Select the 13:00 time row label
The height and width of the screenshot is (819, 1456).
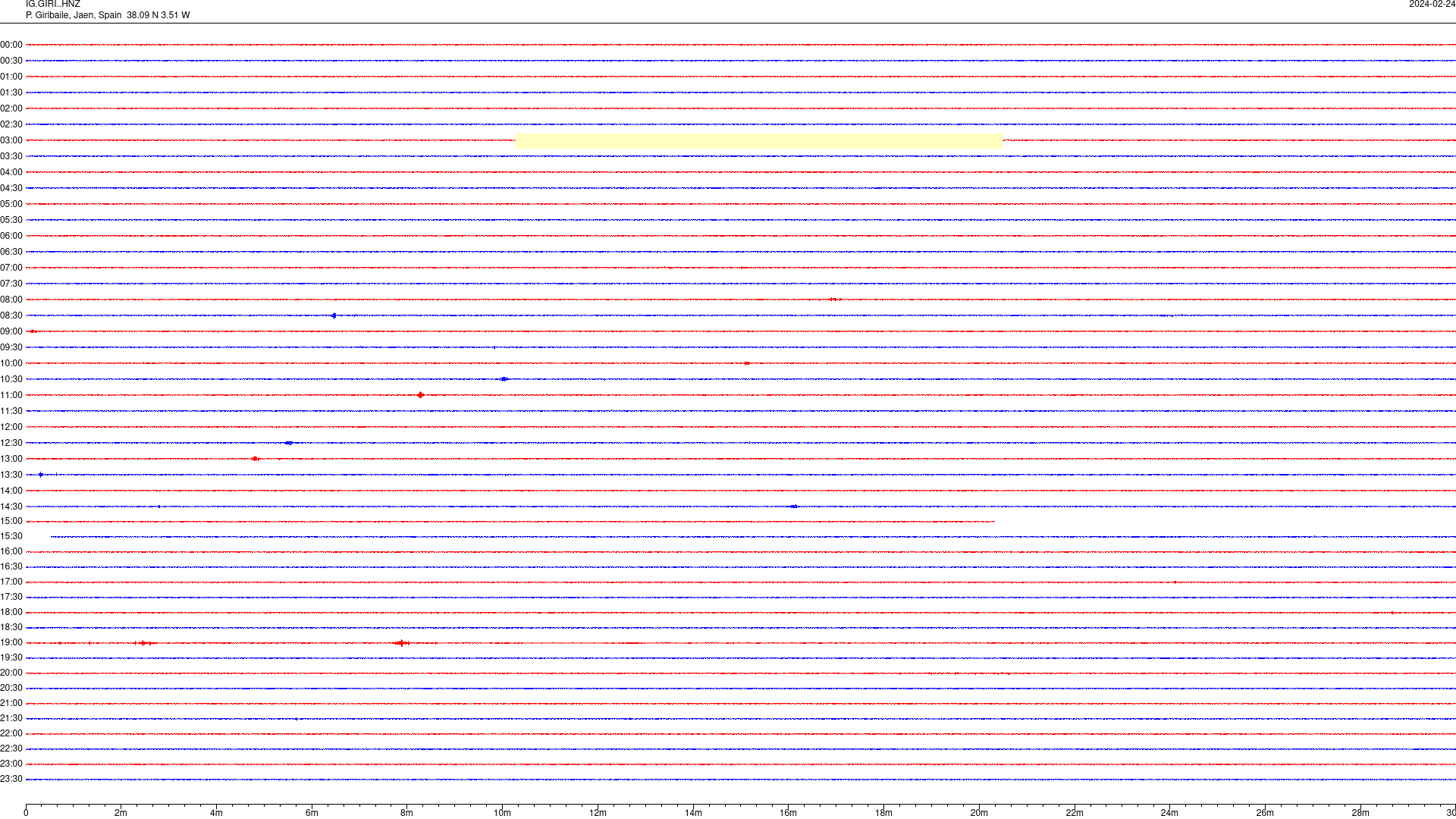tap(11, 459)
